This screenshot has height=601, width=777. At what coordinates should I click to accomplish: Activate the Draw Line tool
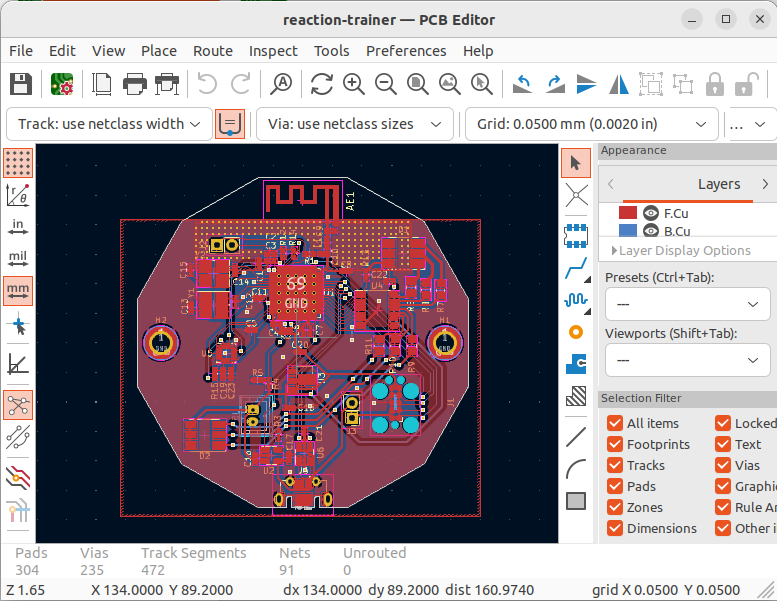576,436
